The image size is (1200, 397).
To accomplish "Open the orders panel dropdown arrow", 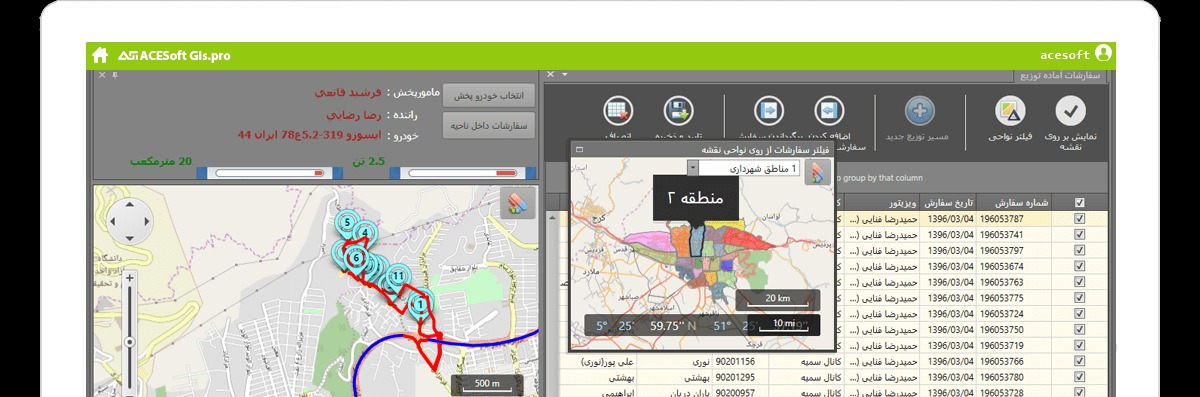I will [x=564, y=75].
